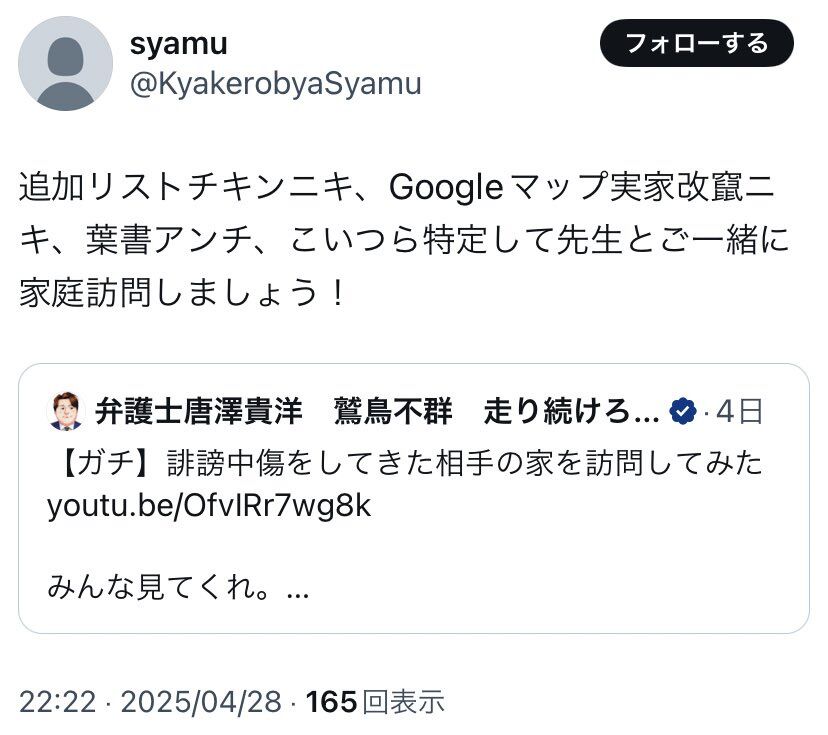Select the quoted author name 弁護士唐澤貴洋
The width and height of the screenshot is (828, 735).
point(199,412)
